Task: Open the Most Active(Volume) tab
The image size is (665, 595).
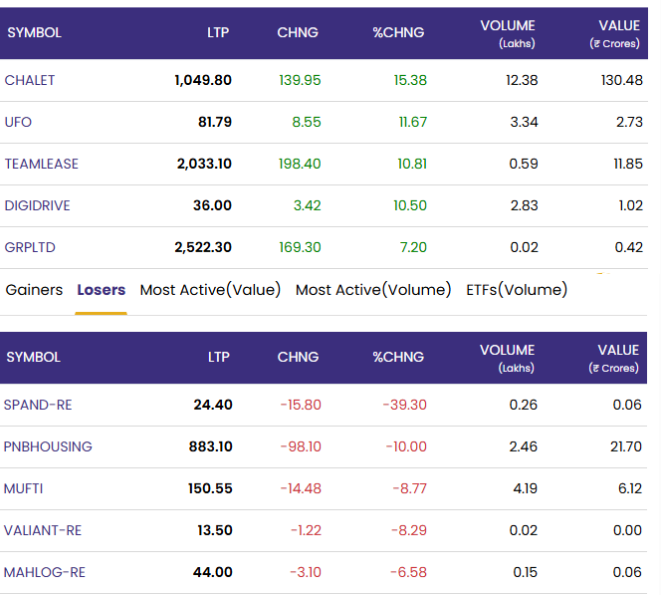Action: click(x=373, y=290)
